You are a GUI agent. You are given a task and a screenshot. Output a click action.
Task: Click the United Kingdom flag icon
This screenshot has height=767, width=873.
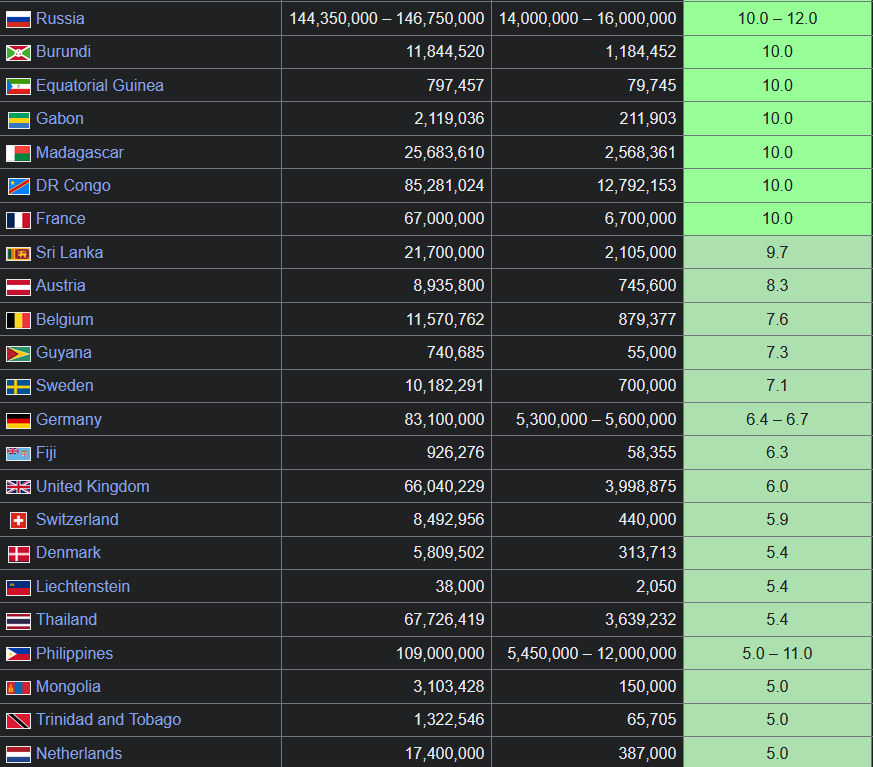coord(18,487)
